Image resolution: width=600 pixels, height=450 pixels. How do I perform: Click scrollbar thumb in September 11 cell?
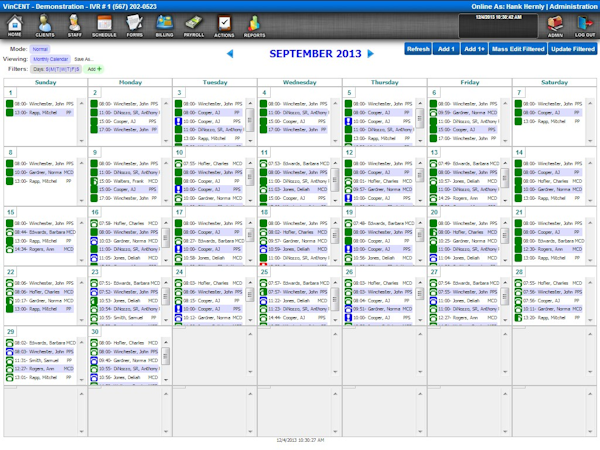click(x=335, y=179)
